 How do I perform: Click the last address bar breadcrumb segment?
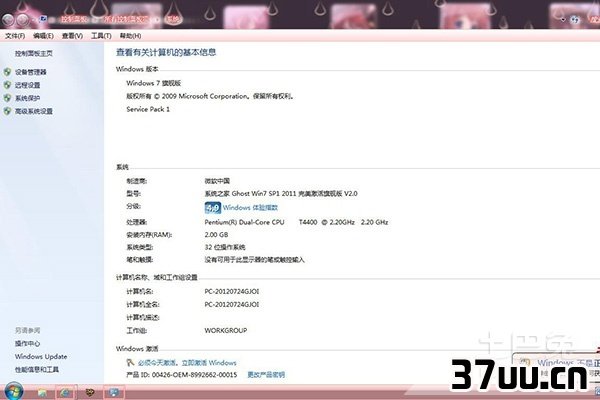173,19
